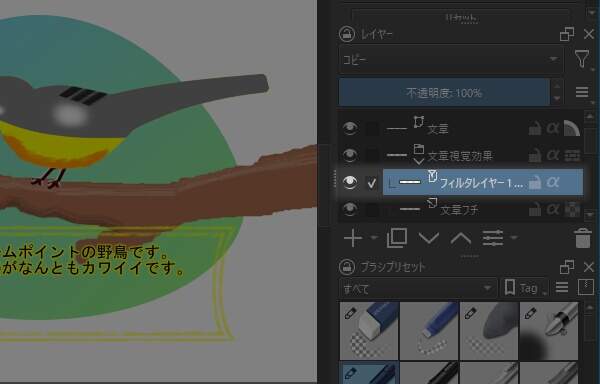Collapse the 文章視覚効果 group layer
The height and width of the screenshot is (384, 600).
(419, 162)
